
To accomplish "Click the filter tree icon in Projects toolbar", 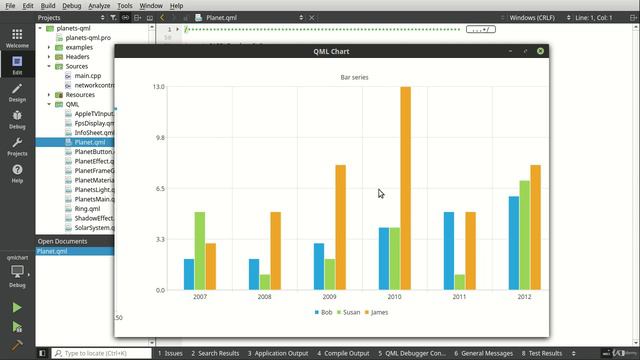I will coord(113,18).
